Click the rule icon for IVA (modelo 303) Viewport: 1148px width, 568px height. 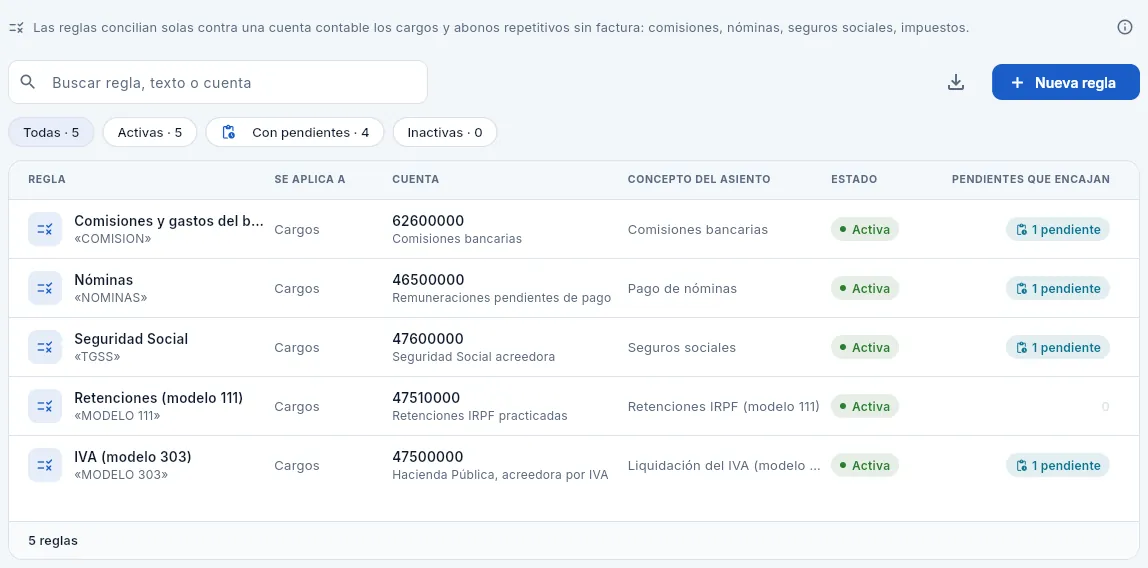point(45,466)
